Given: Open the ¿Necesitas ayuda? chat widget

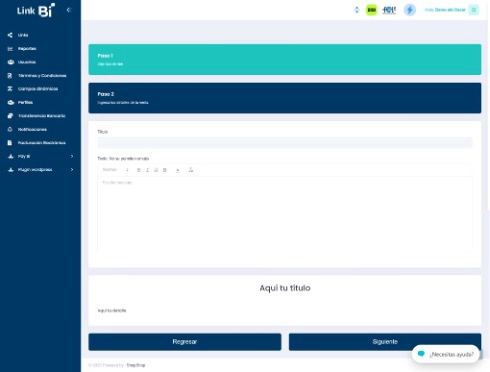Looking at the screenshot, I should pos(446,354).
